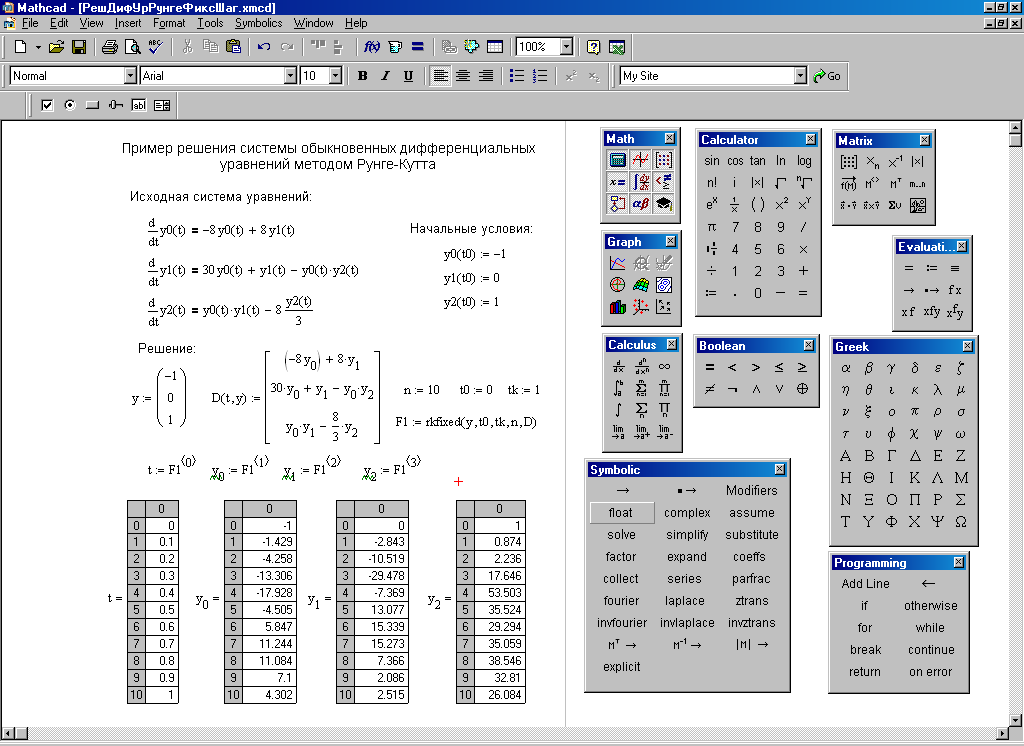Insert a list box control from controls toolbar
1024x746 pixels.
[162, 105]
